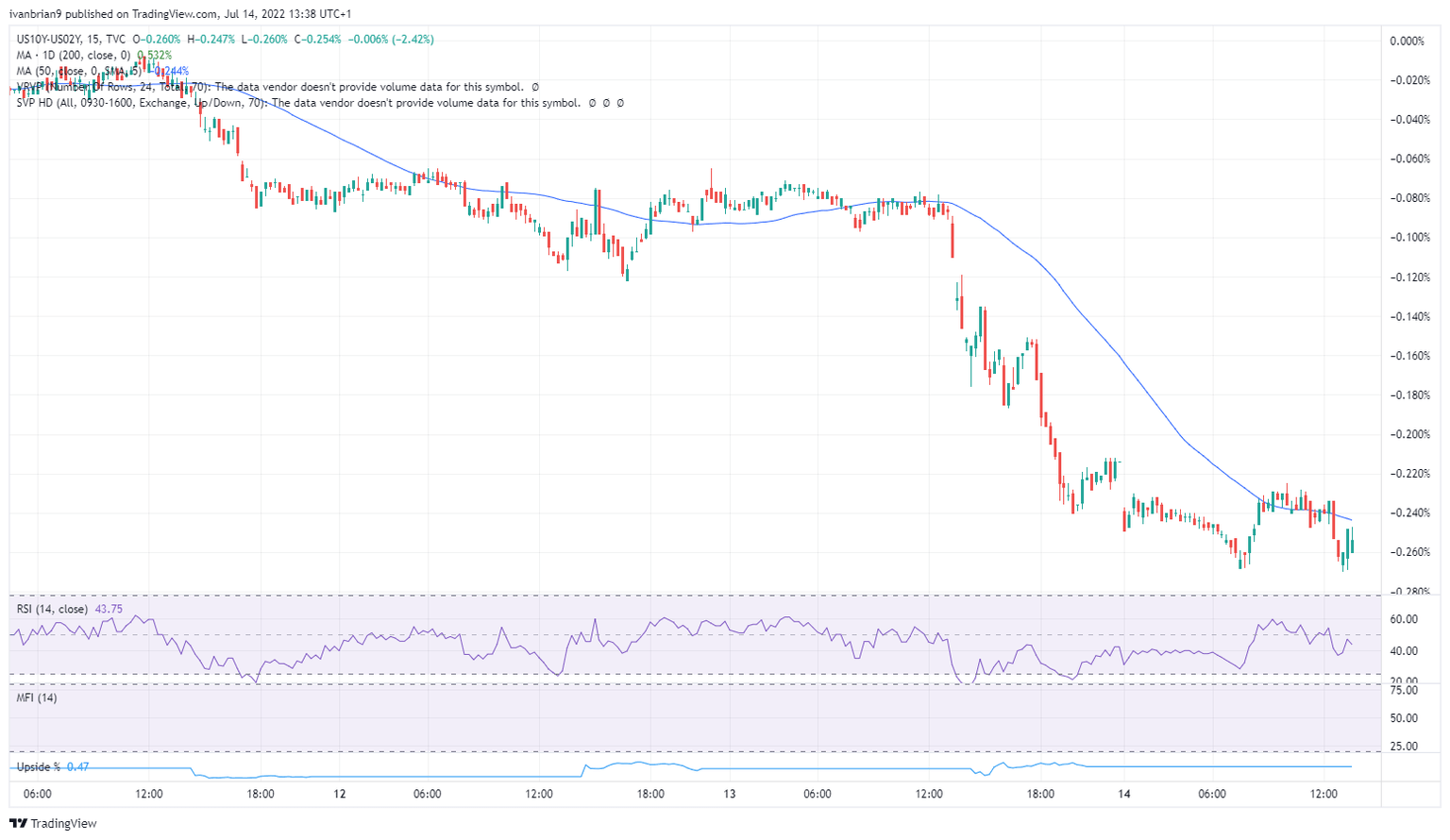The height and width of the screenshot is (840, 1450).
Task: Click the −0.040% price axis label
Action: tap(1409, 120)
